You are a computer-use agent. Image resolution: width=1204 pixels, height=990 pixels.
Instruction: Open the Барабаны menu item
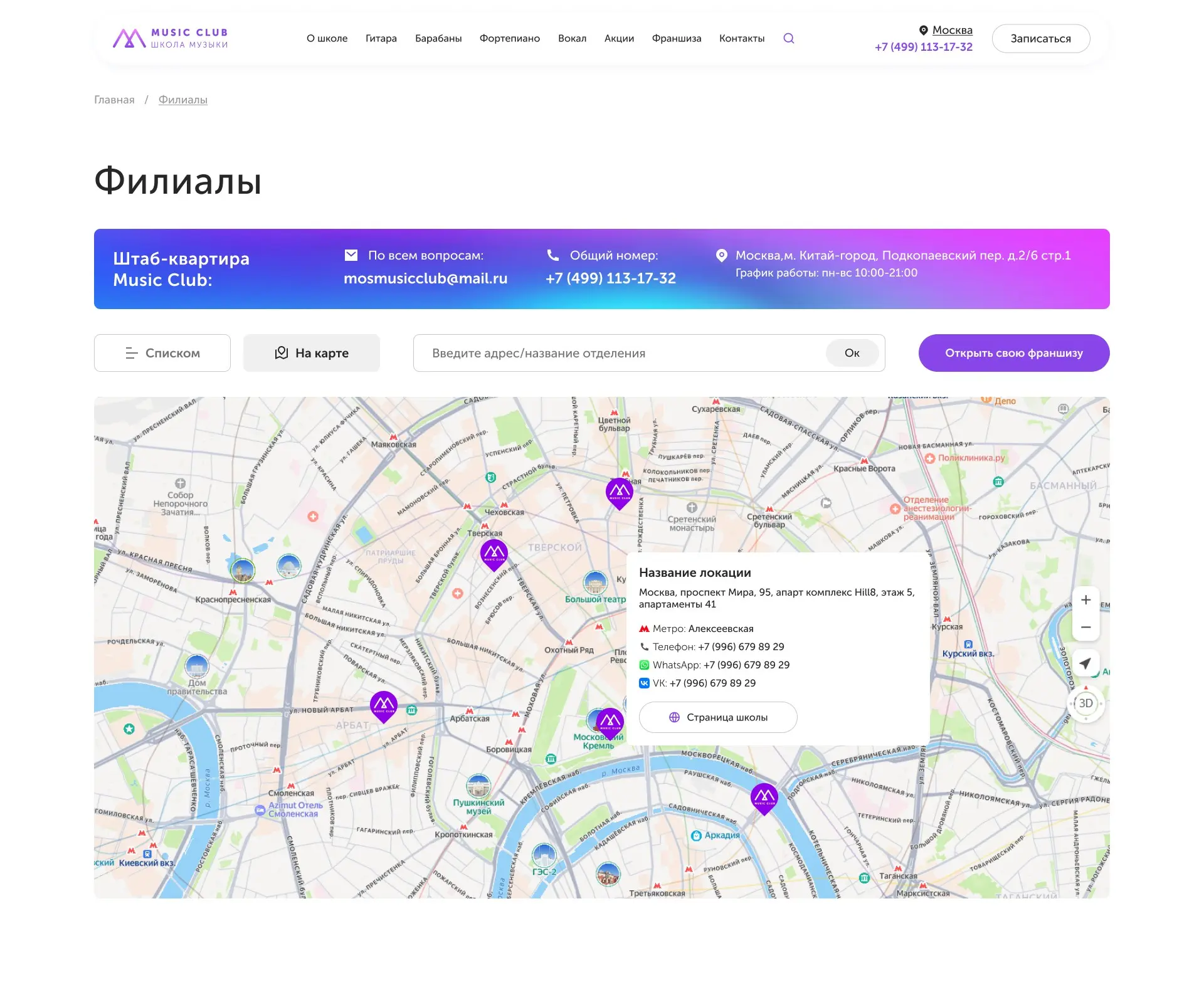pos(438,38)
